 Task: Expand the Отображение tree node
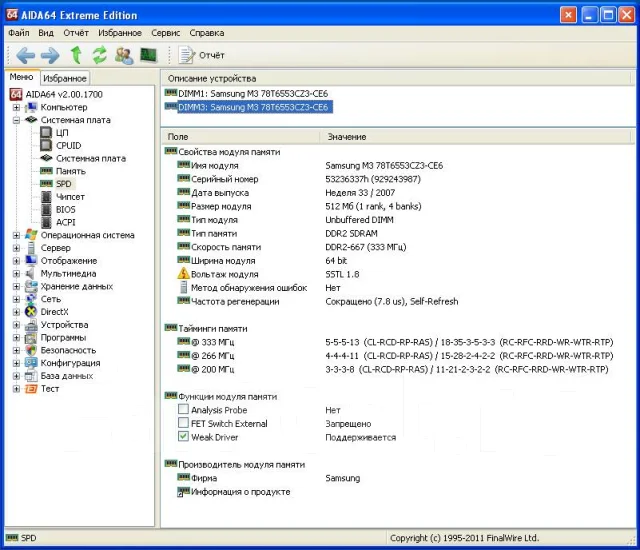(16, 261)
